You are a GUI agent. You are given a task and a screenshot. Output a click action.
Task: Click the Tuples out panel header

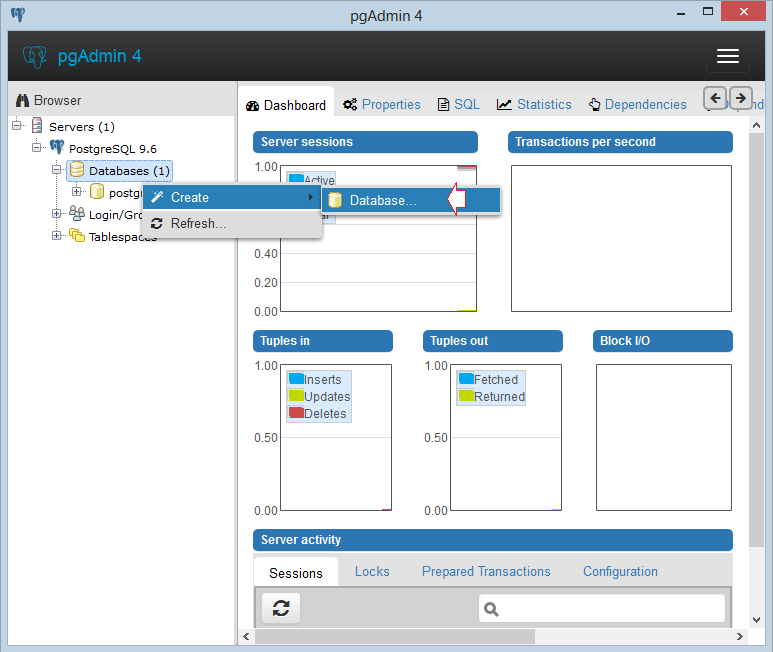[x=493, y=341]
